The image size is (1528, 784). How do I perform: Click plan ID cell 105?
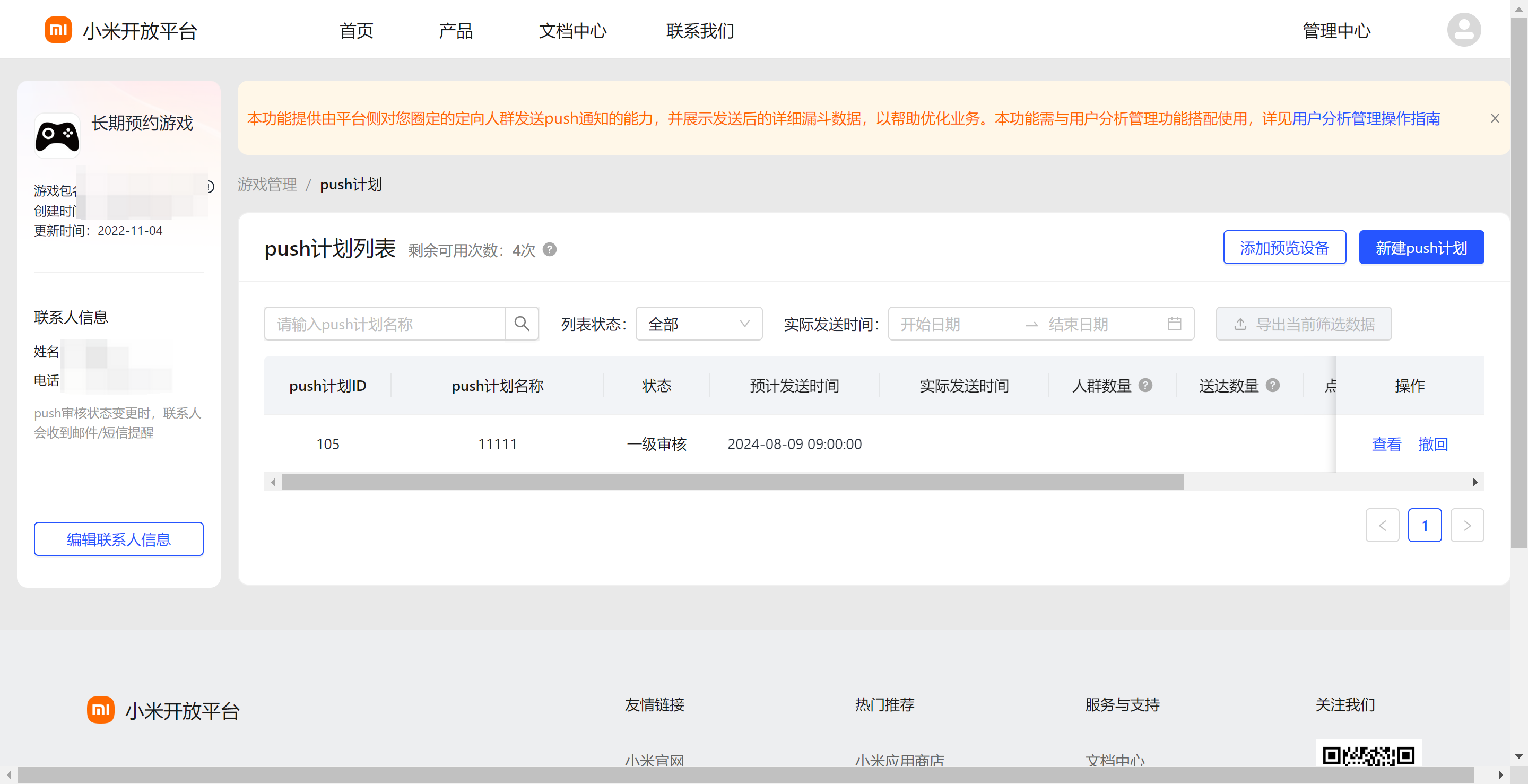click(x=327, y=444)
